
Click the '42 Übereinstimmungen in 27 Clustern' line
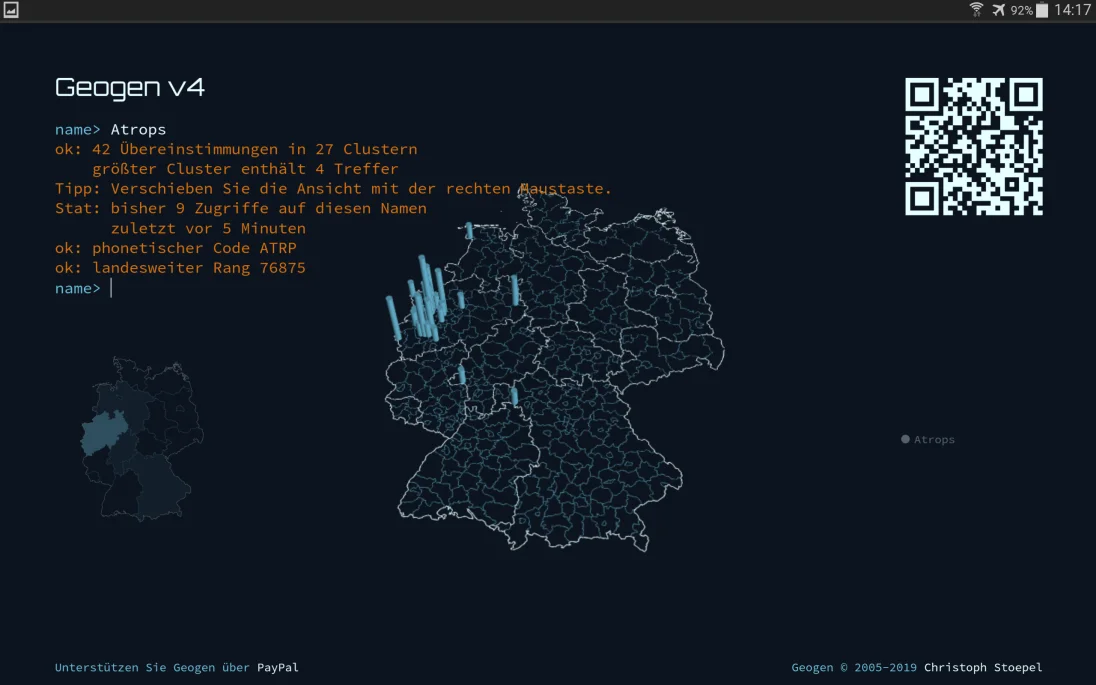[236, 149]
